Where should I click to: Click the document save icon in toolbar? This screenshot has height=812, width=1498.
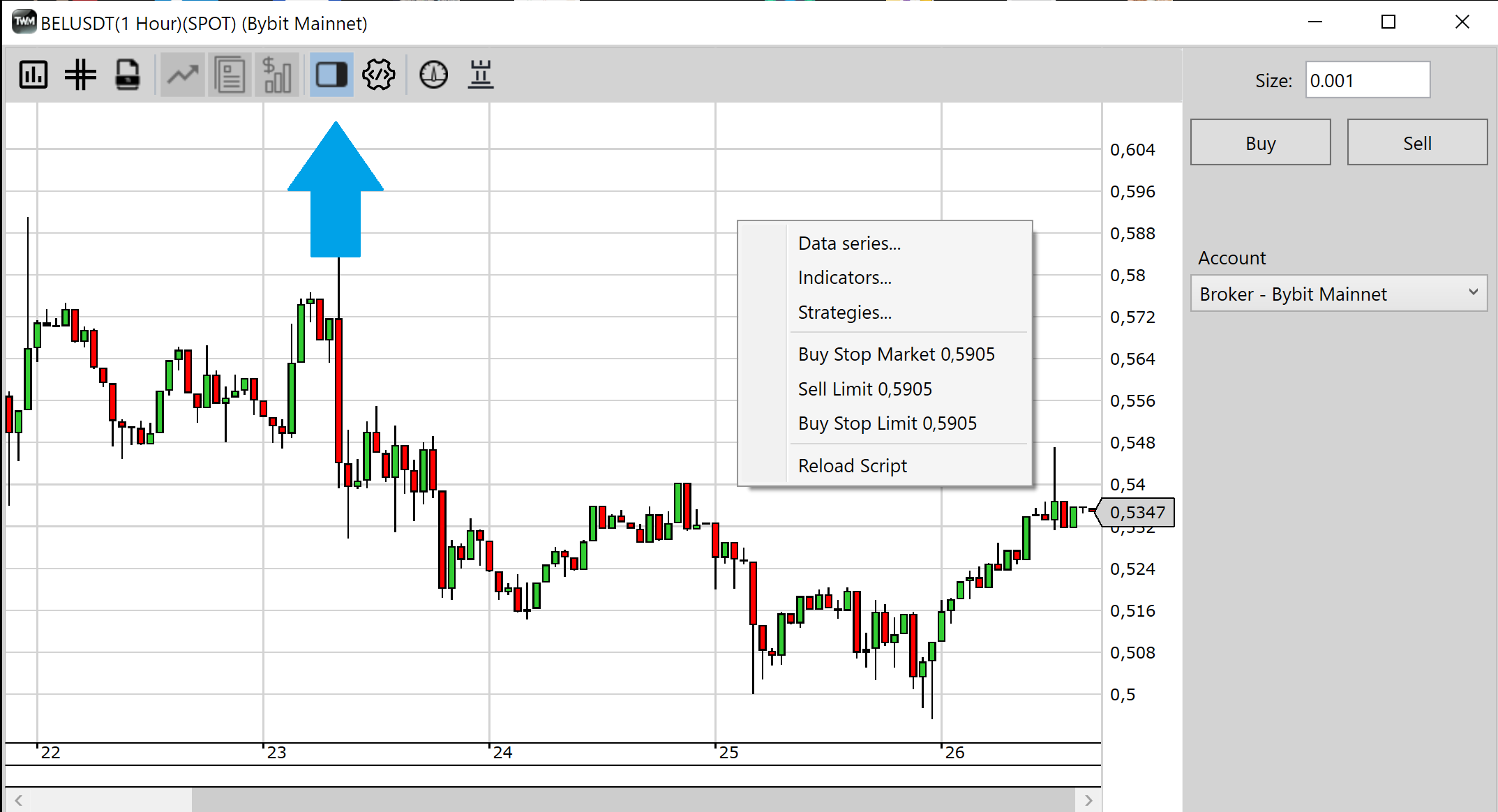(127, 75)
